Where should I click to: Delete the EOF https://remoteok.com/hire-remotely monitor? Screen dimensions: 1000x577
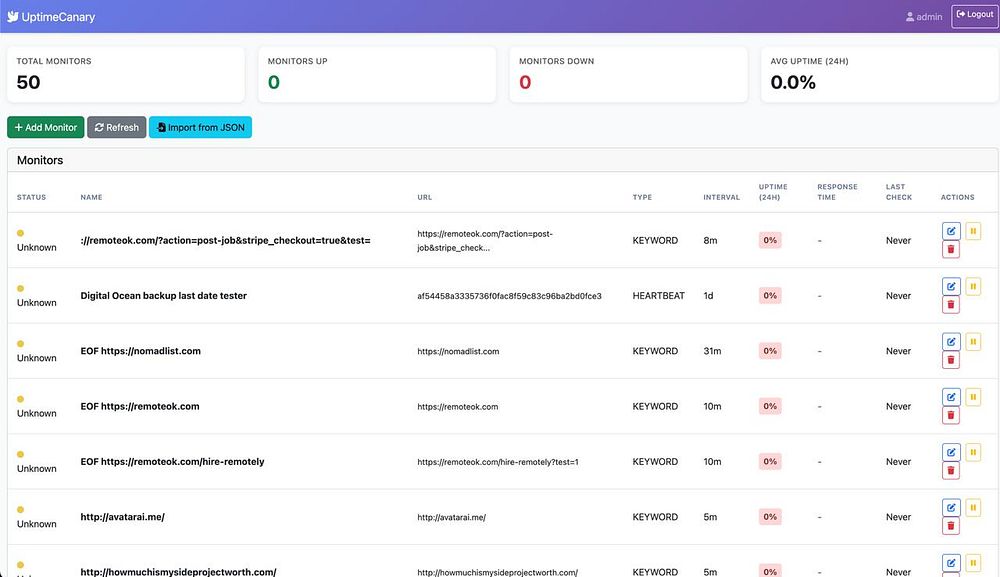[x=951, y=471]
